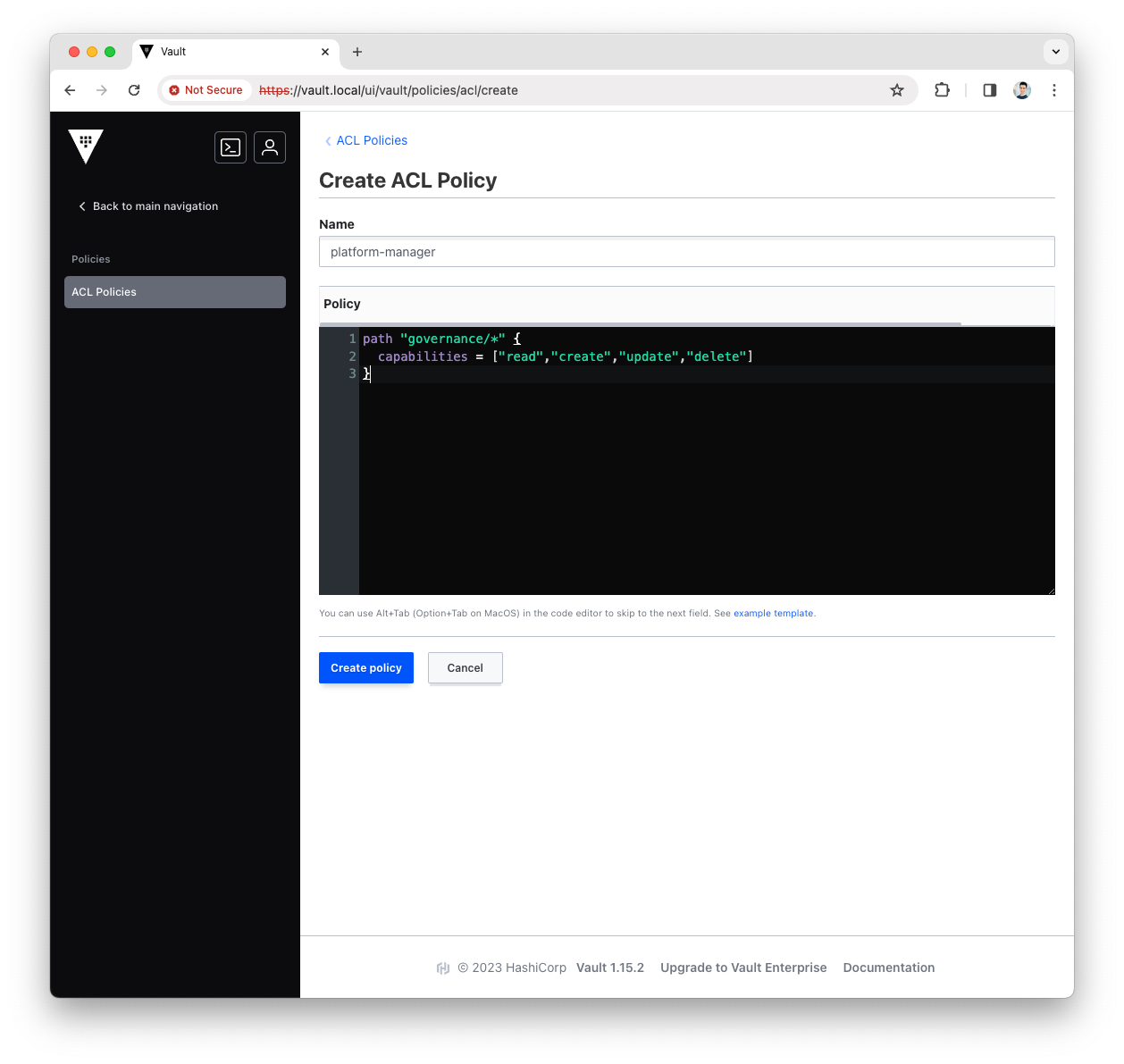Click the Create policy button

[x=365, y=667]
